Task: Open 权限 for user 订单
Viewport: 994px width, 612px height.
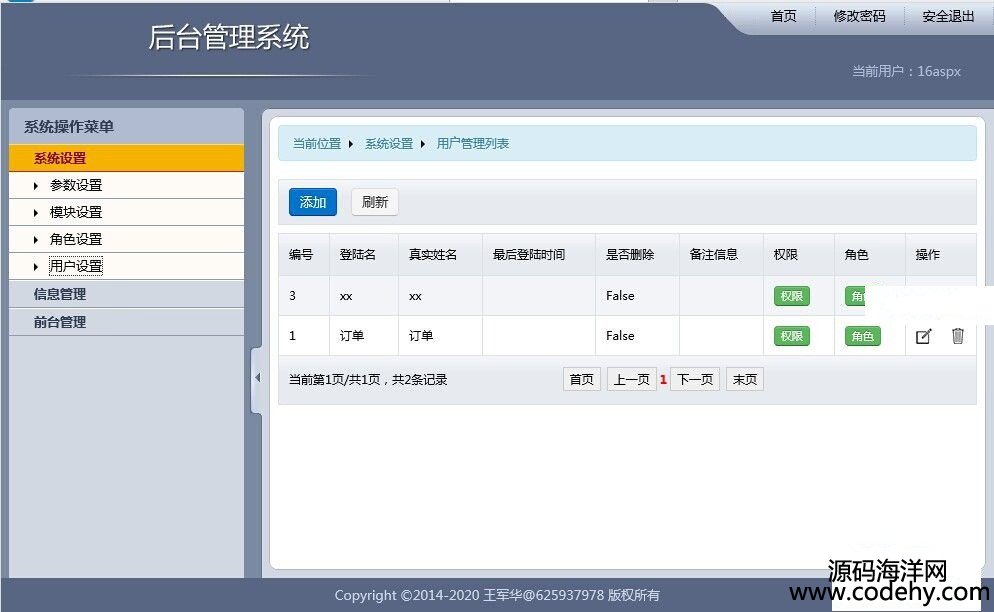Action: coord(792,336)
